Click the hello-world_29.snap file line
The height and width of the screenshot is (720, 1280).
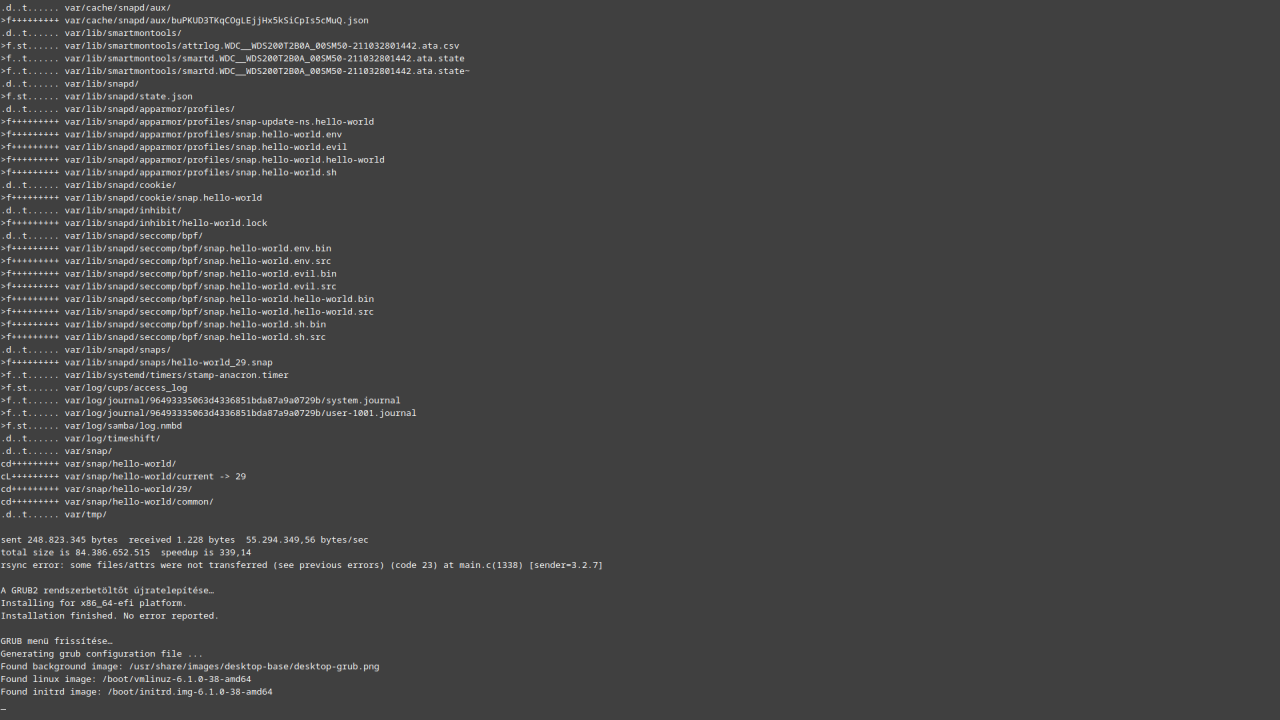click(168, 362)
